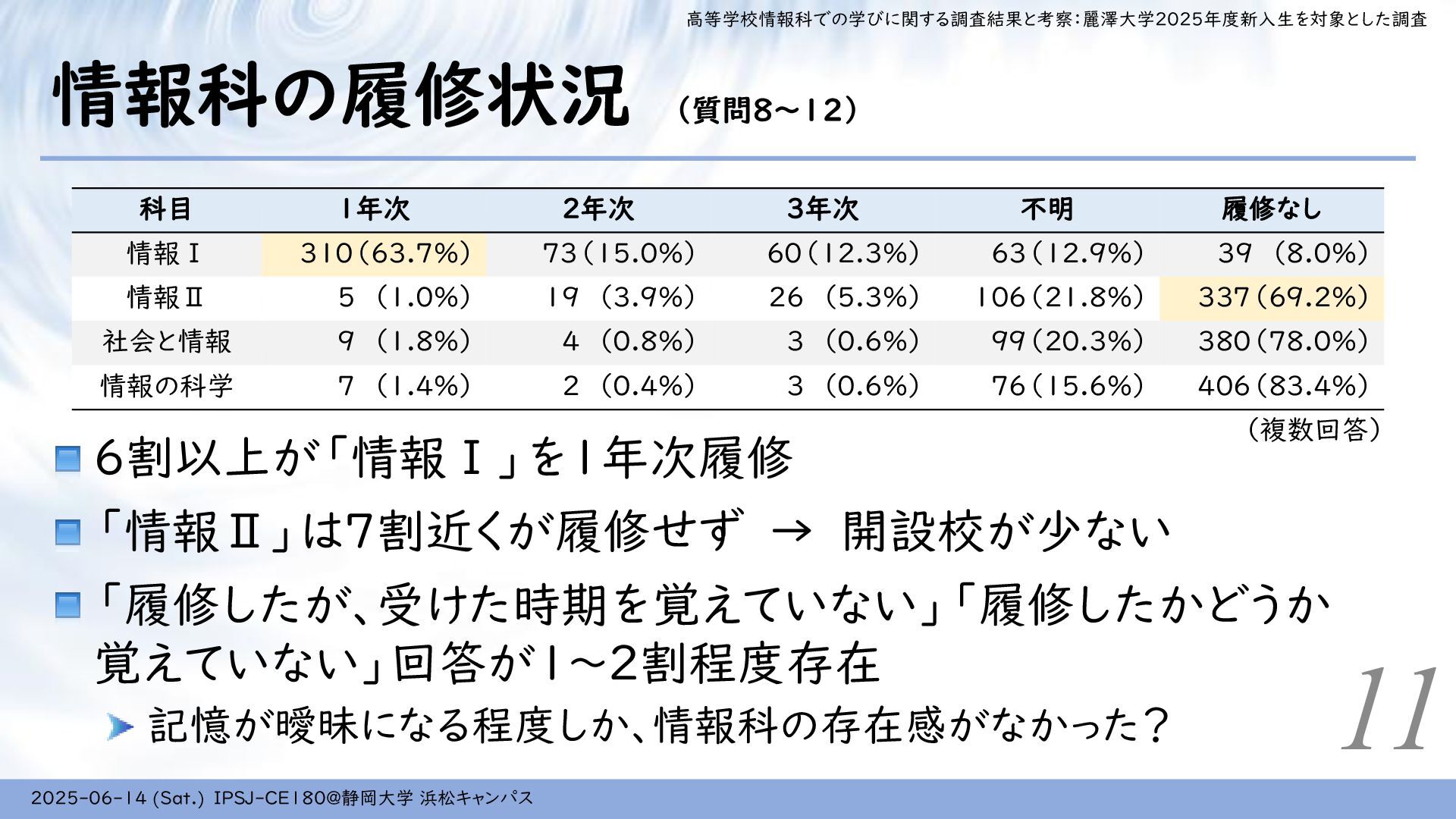The width and height of the screenshot is (1456, 819).
Task: Click cell 73(15.0%)
Action: 619,253
